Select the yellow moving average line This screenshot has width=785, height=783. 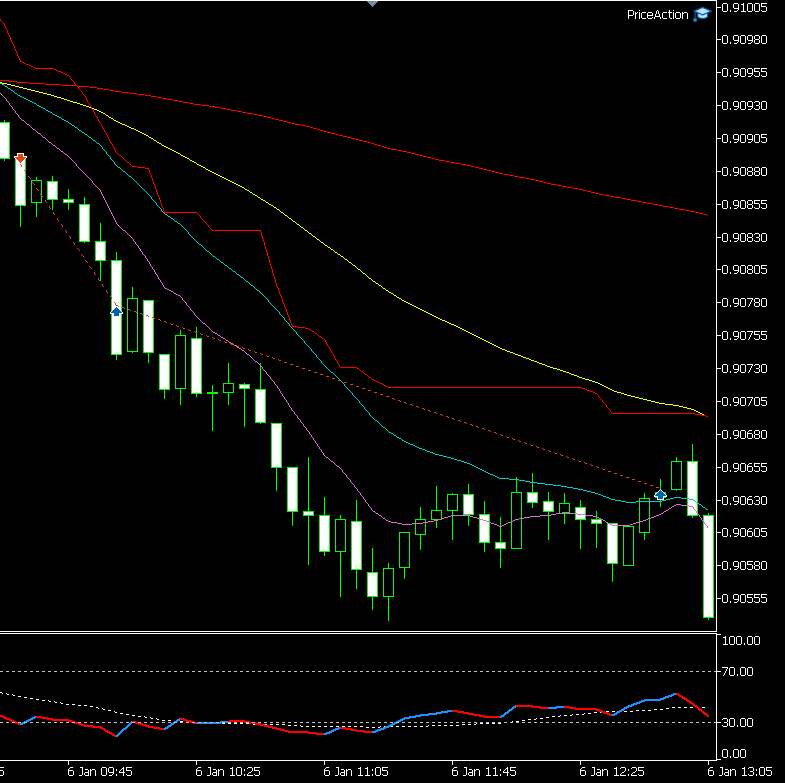click(400, 299)
